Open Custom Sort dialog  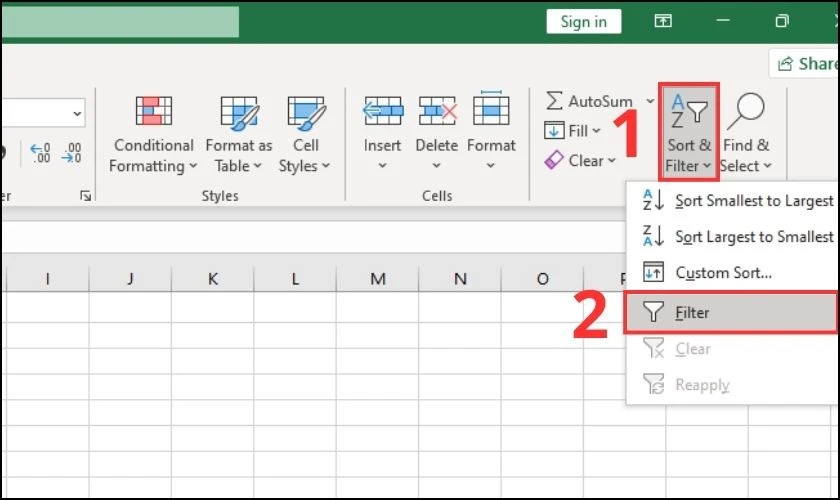tap(732, 272)
